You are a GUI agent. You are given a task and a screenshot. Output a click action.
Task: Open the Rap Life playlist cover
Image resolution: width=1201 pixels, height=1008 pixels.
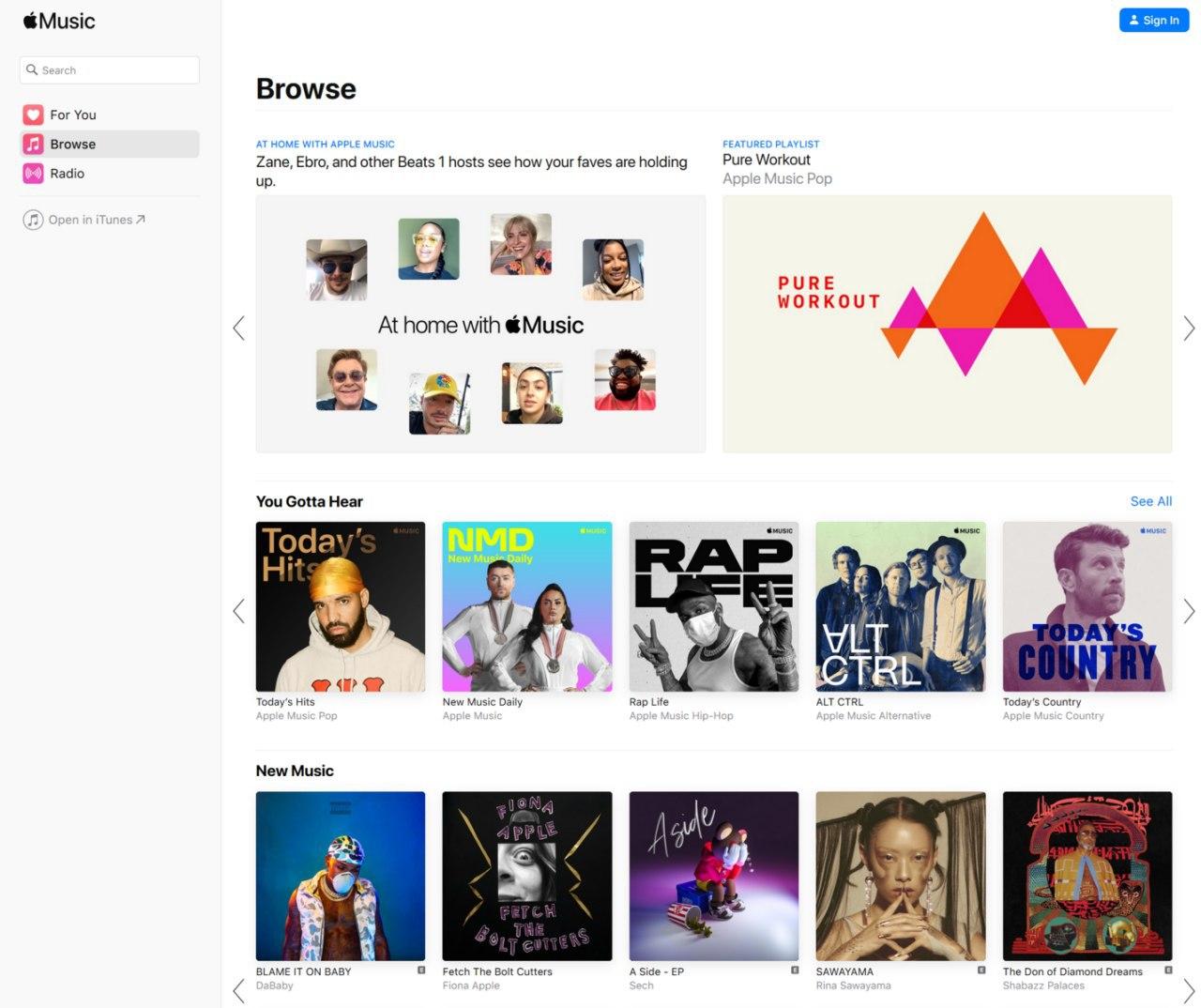click(x=713, y=605)
